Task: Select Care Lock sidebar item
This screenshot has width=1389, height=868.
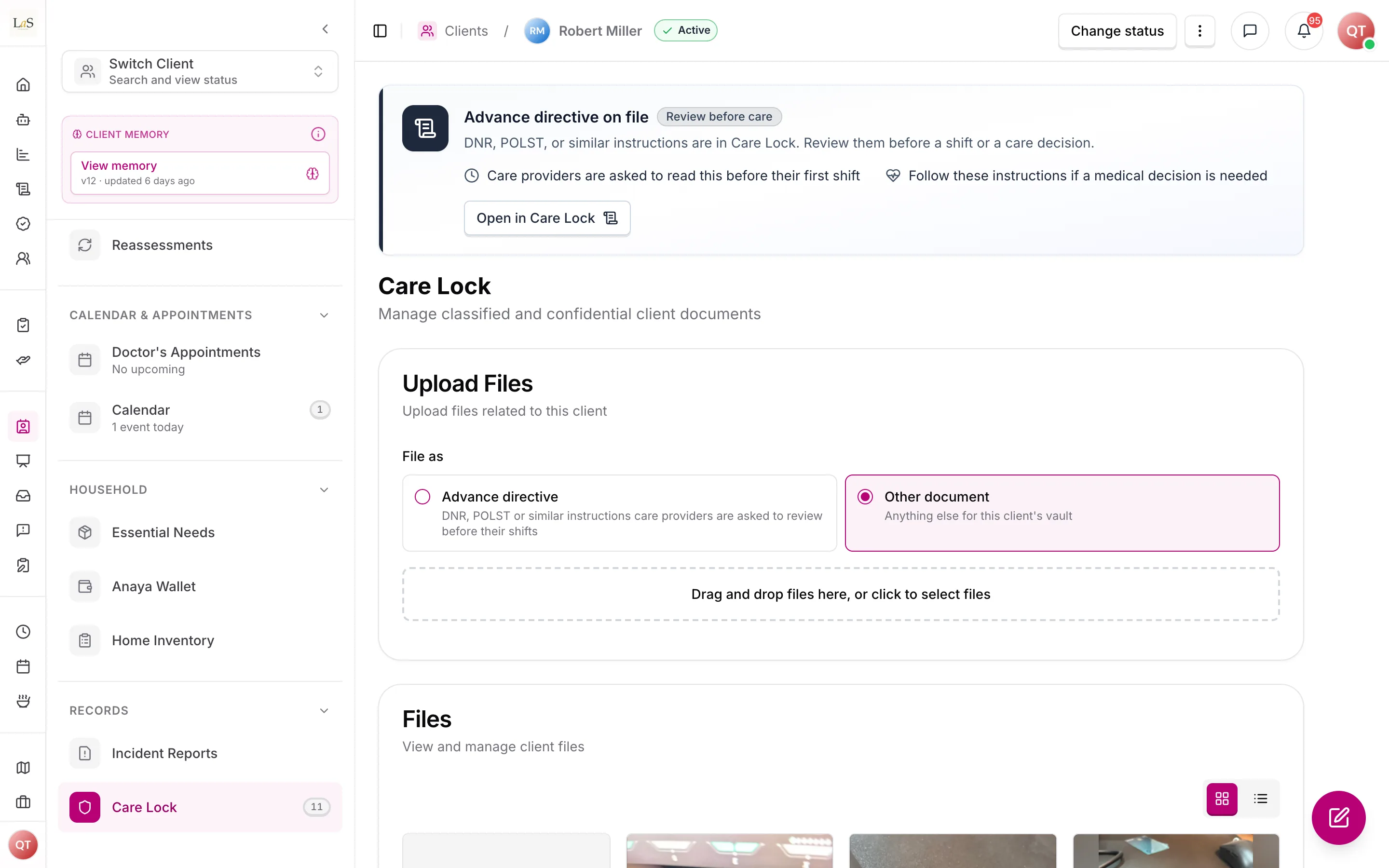Action: (200, 807)
